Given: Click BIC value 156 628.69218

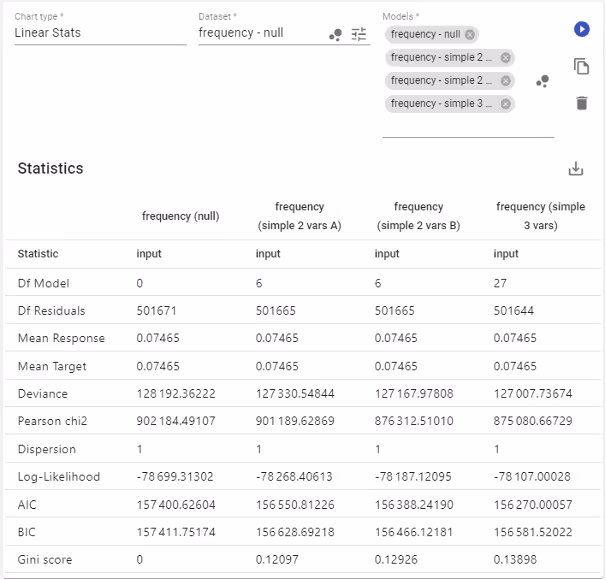Looking at the screenshot, I should (295, 532).
